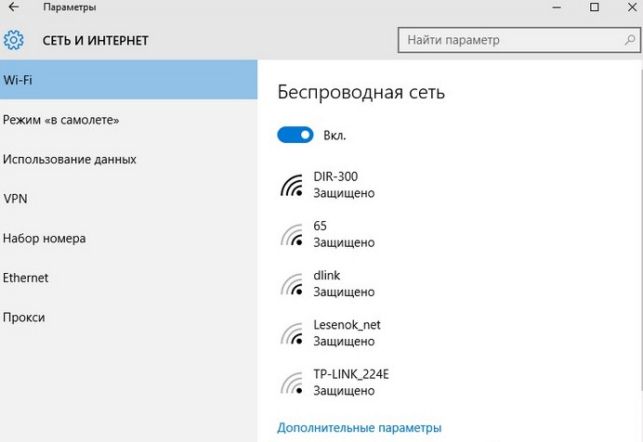Click the signal icon for network 65
Screen dimensions: 643x442
click(x=292, y=235)
